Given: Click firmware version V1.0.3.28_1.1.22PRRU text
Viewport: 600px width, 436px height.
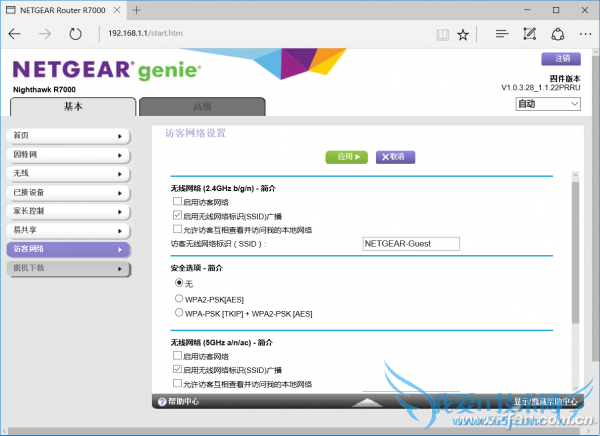Looking at the screenshot, I should coord(541,88).
